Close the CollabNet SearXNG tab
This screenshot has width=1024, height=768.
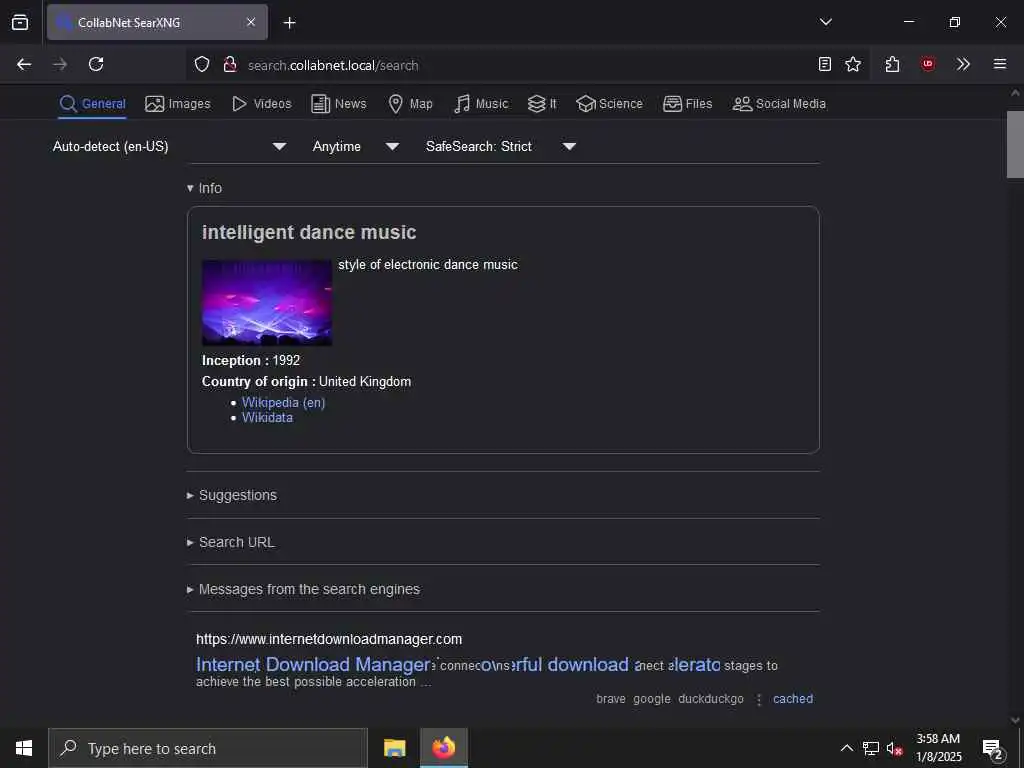(251, 22)
